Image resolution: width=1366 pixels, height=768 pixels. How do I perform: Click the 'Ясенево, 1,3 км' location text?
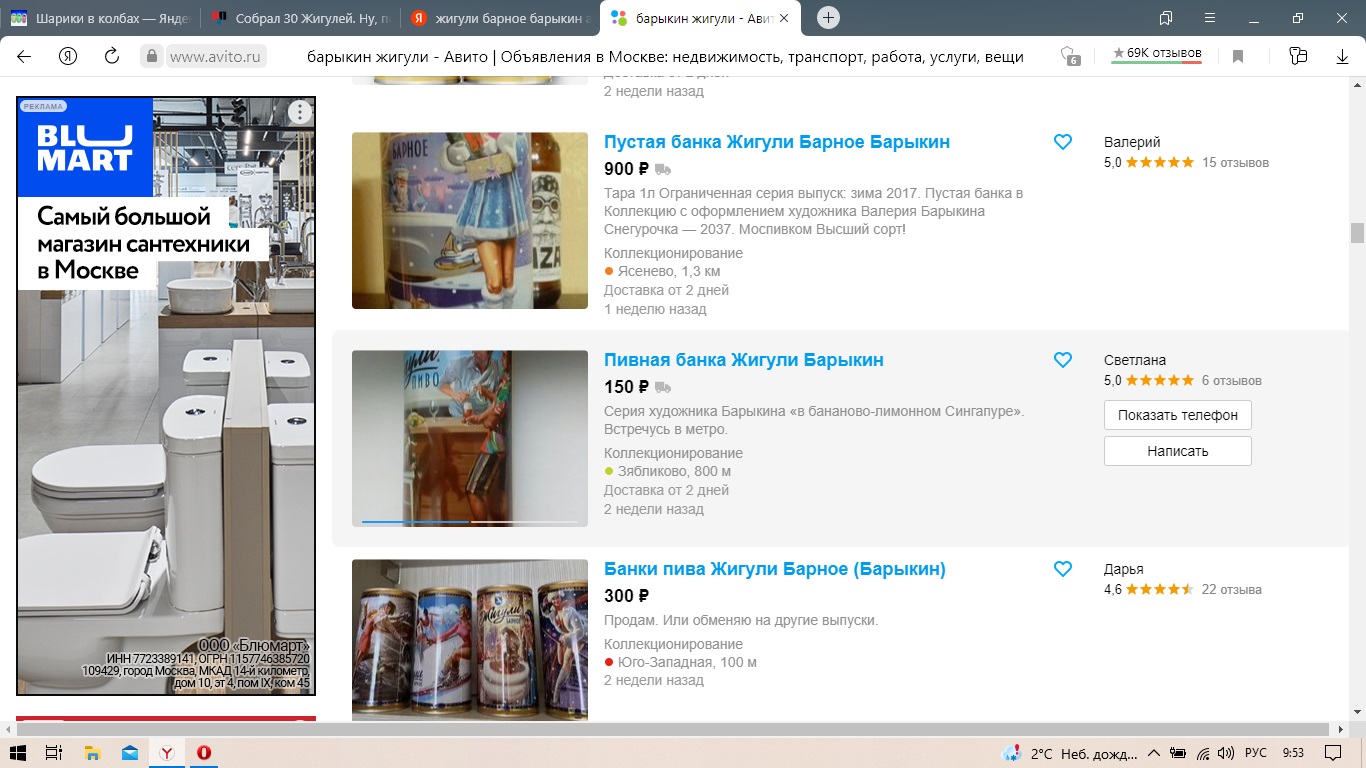669,271
